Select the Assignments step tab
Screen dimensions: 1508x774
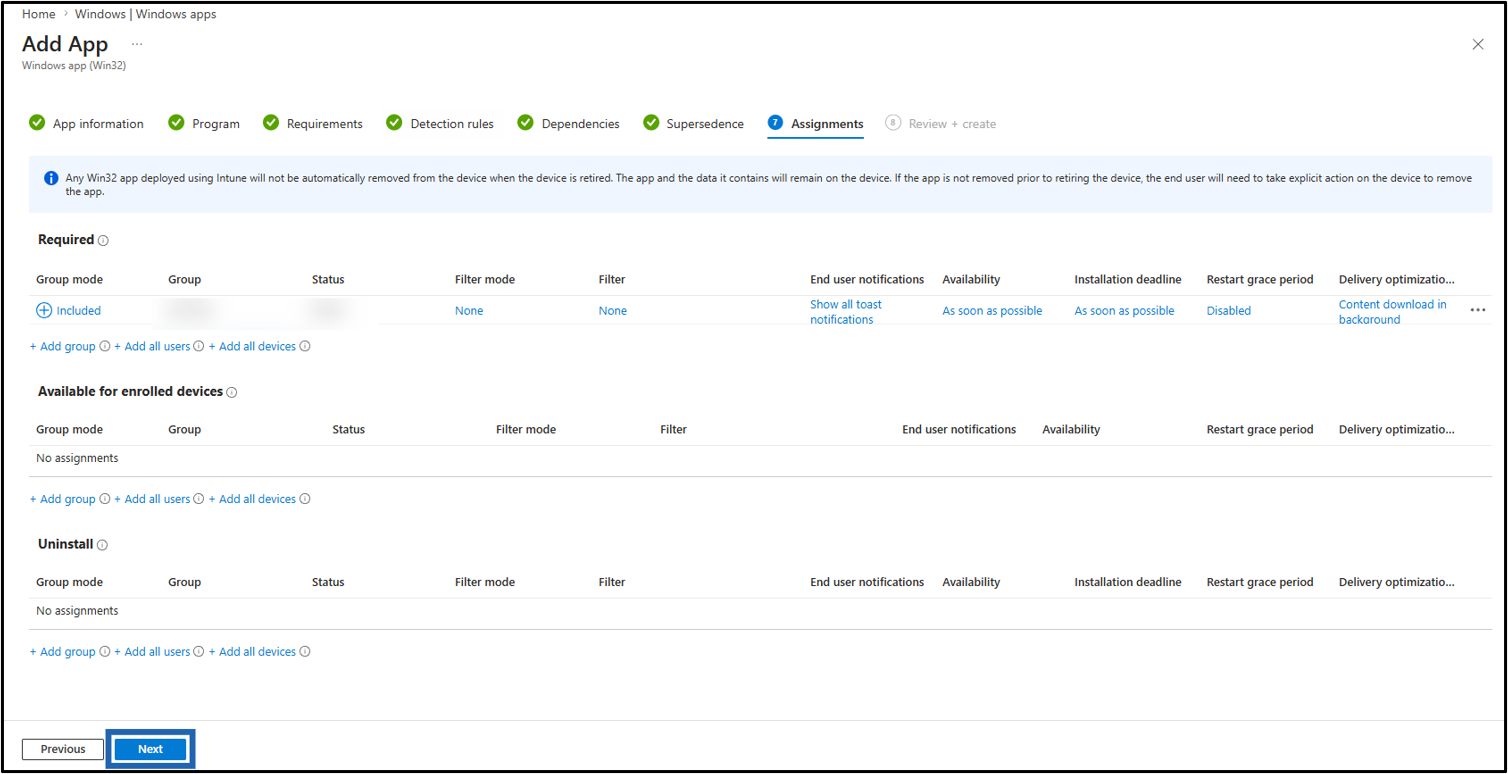coord(815,124)
